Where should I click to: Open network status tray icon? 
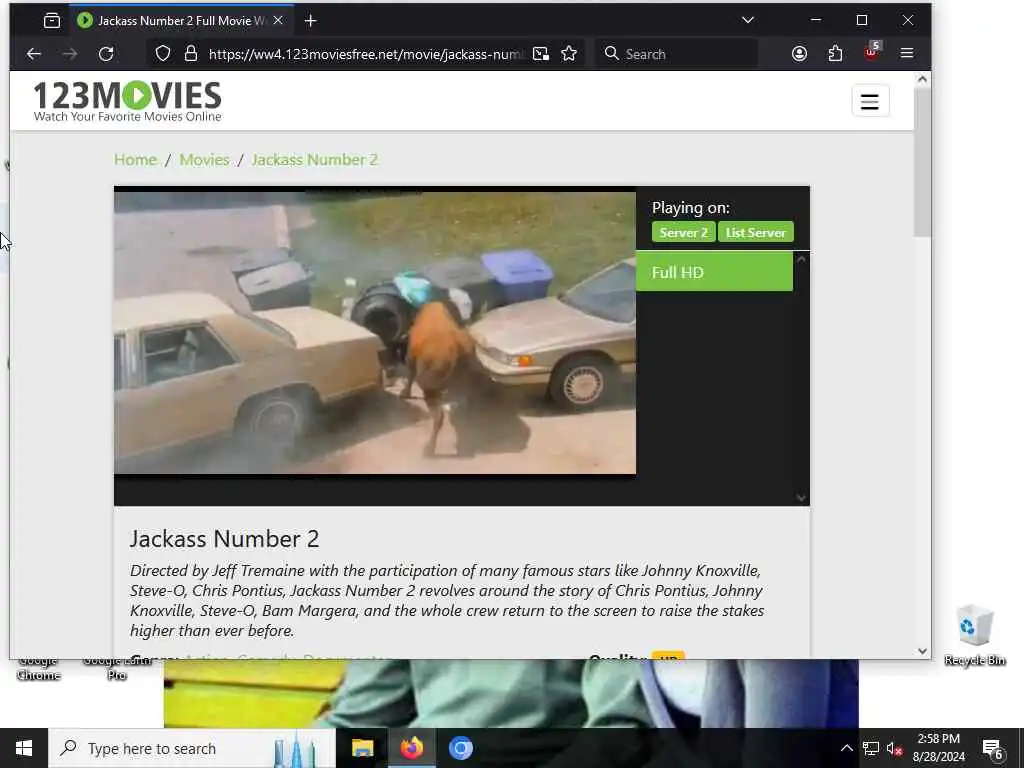(x=871, y=748)
